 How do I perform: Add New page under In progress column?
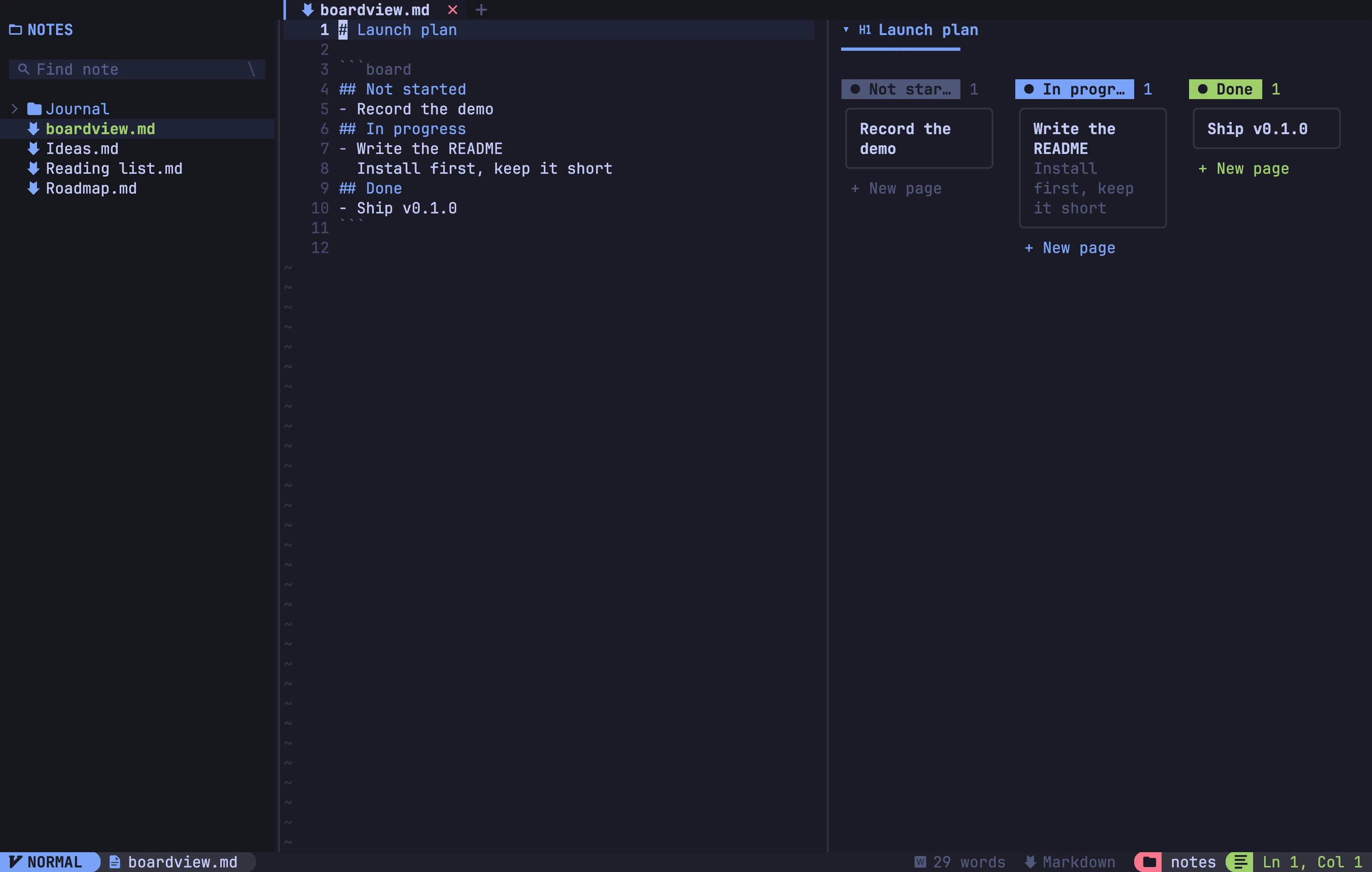1069,247
